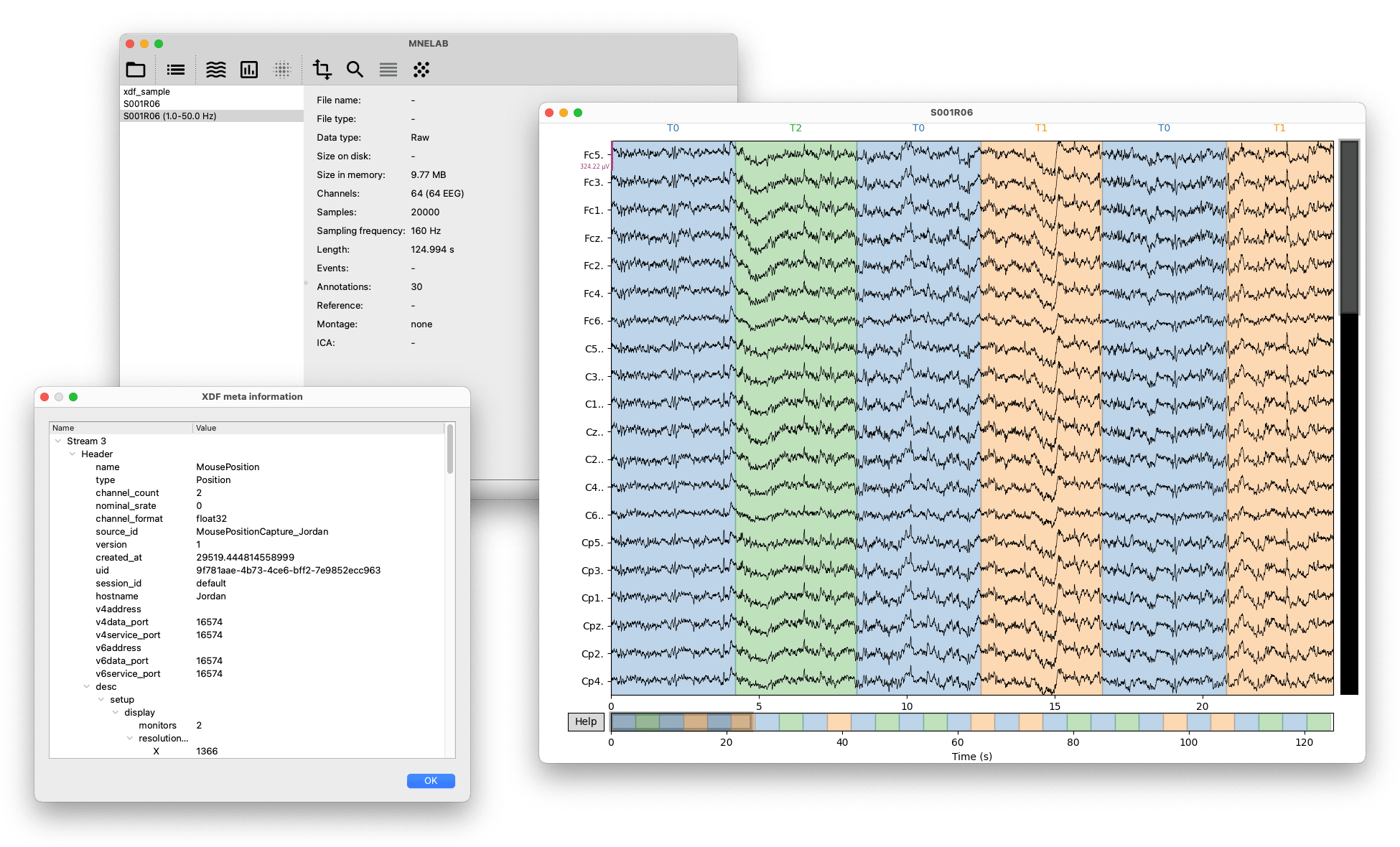The width and height of the screenshot is (1400, 847).
Task: Open the channel properties list icon
Action: (x=175, y=70)
